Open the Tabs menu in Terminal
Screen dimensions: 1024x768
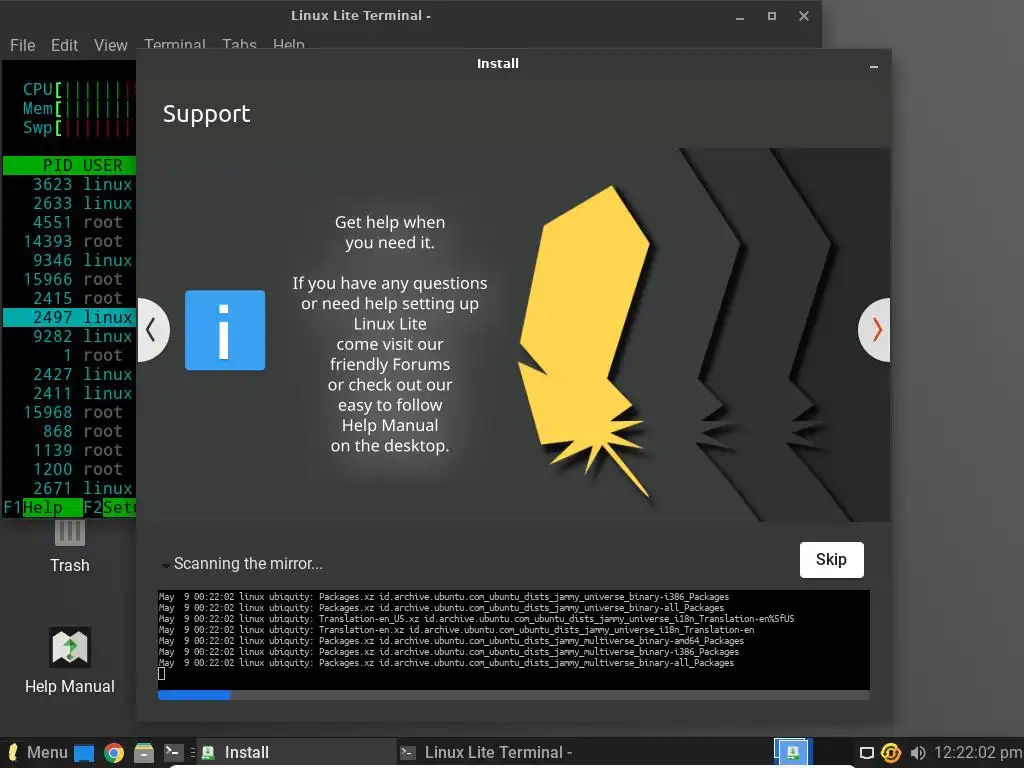(x=239, y=44)
